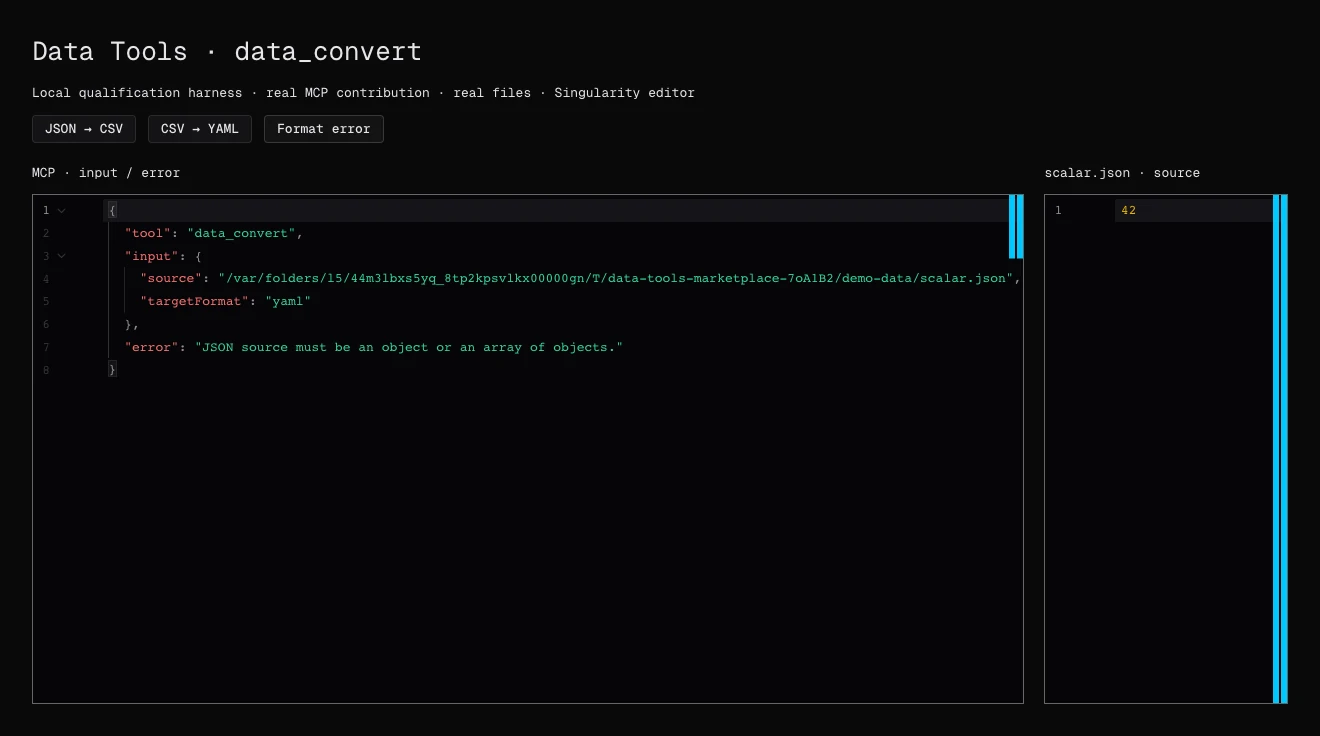Click the "Local qualification harness" subtitle
The height and width of the screenshot is (736, 1320).
point(137,93)
